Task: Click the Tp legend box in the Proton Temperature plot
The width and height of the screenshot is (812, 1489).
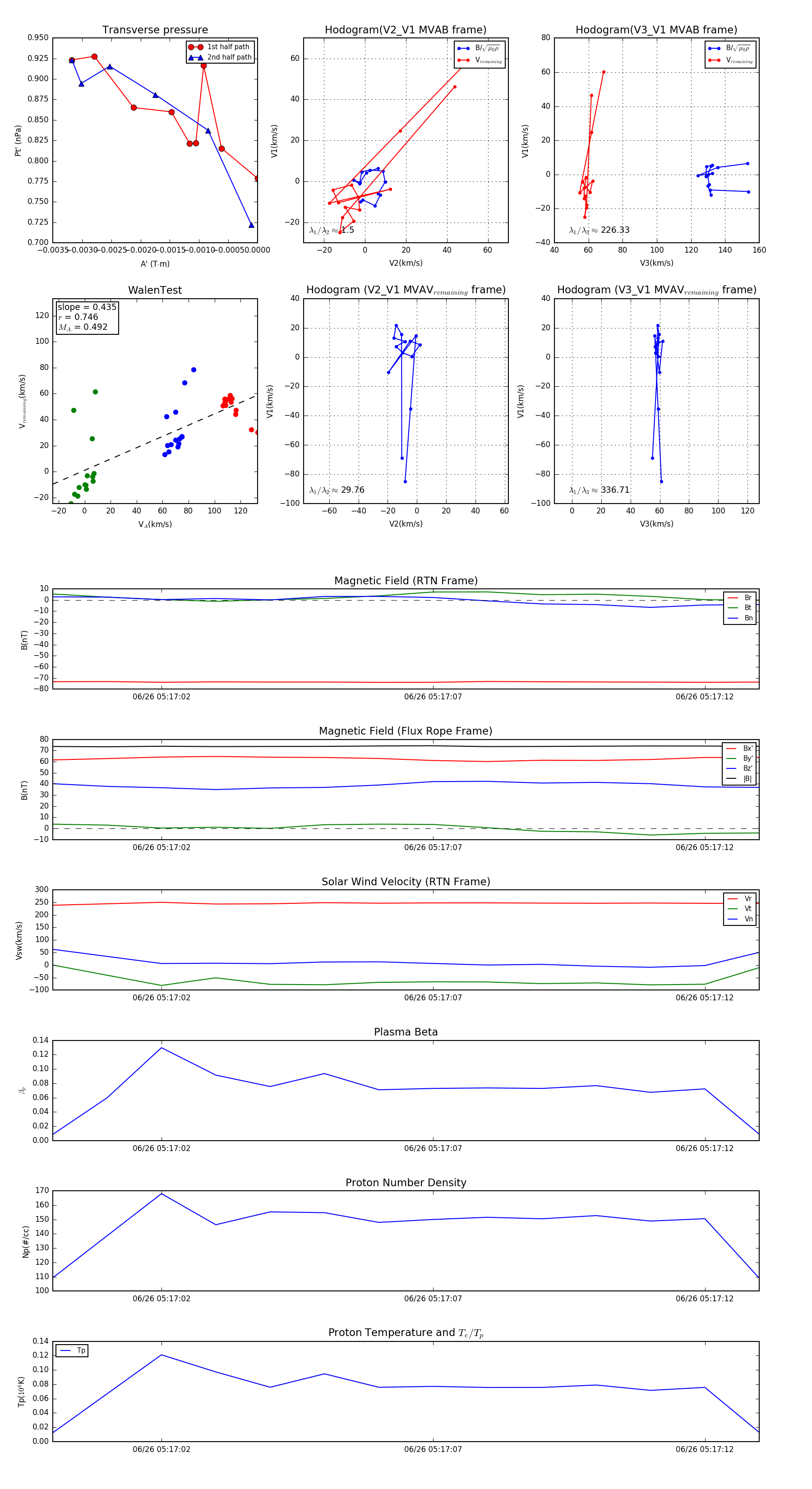Action: tap(72, 1350)
